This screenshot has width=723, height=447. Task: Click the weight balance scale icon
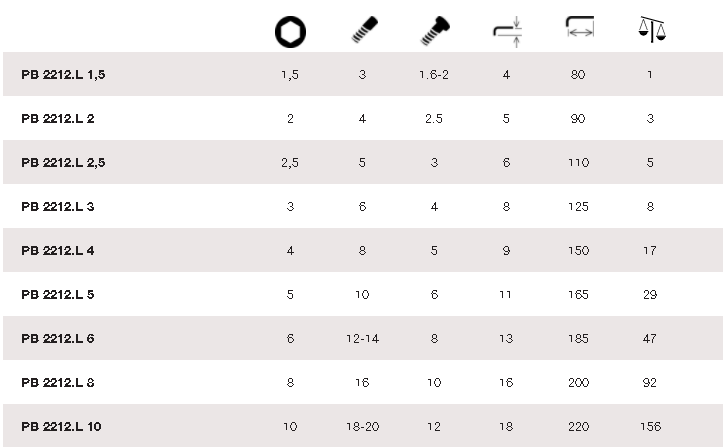[650, 31]
